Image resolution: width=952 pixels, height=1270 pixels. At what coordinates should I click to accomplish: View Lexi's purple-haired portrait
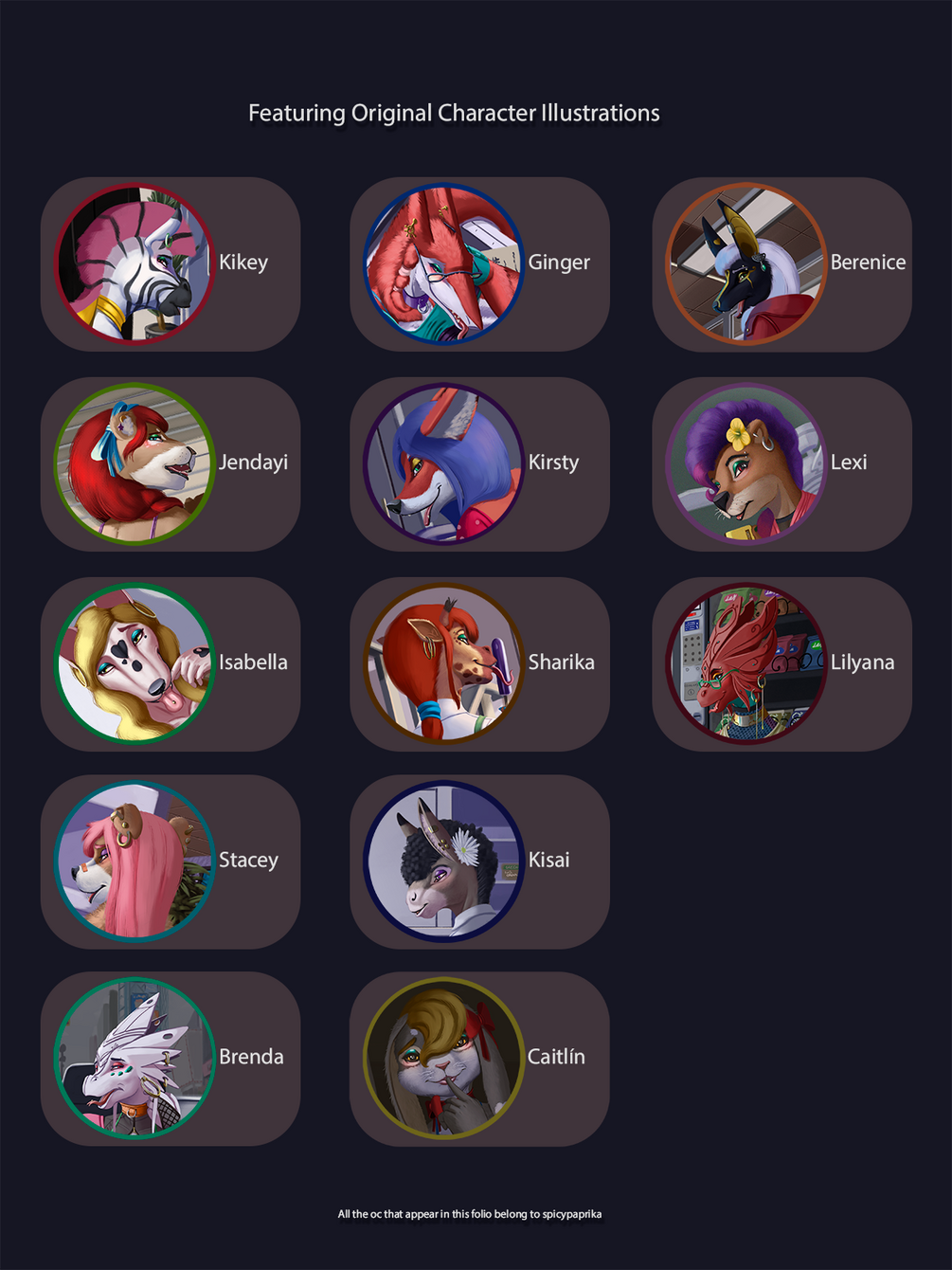(x=745, y=463)
